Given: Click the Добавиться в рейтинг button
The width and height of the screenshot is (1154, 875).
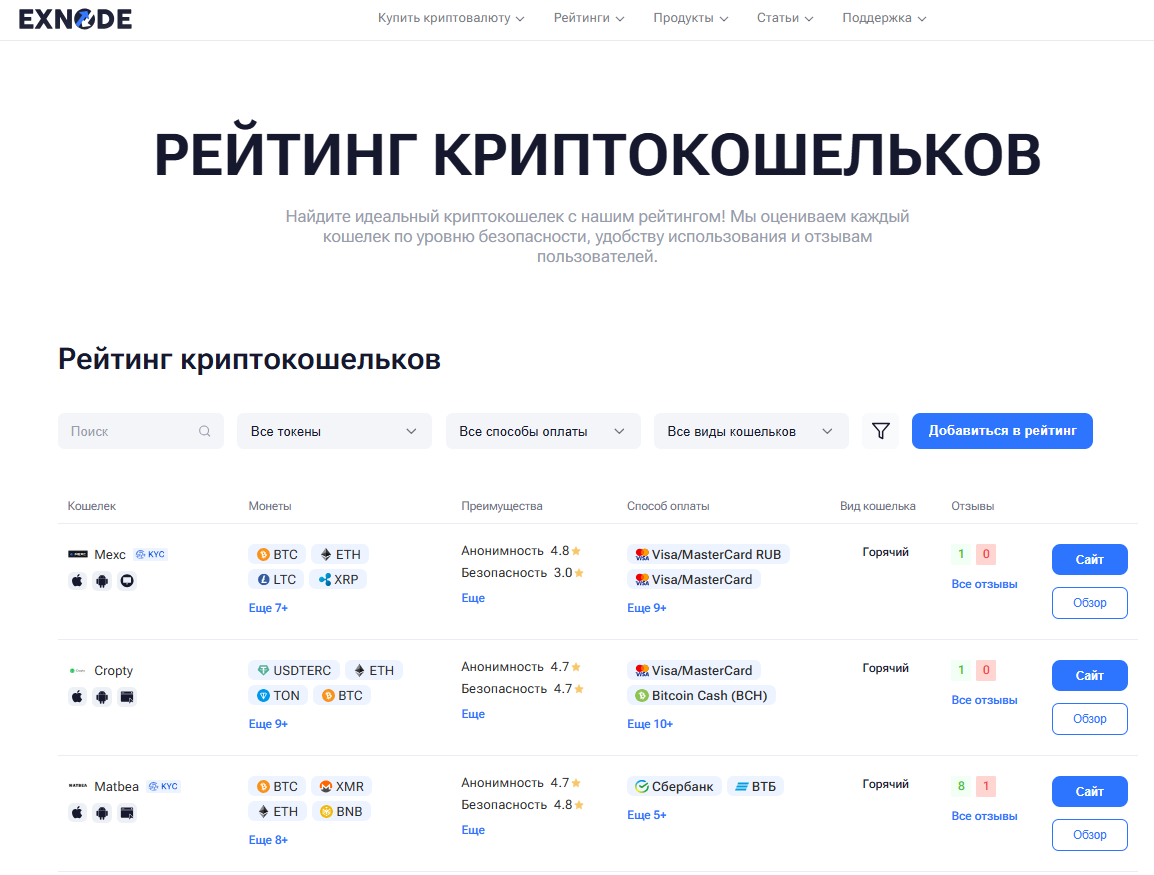Looking at the screenshot, I should tap(1001, 430).
